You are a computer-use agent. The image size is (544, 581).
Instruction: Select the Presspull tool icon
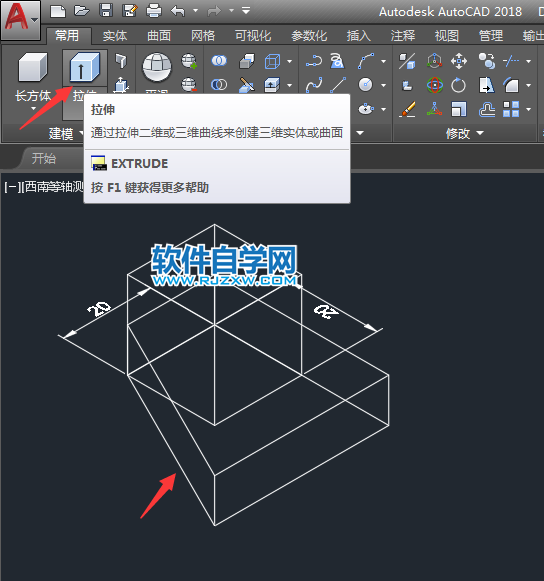(x=121, y=85)
